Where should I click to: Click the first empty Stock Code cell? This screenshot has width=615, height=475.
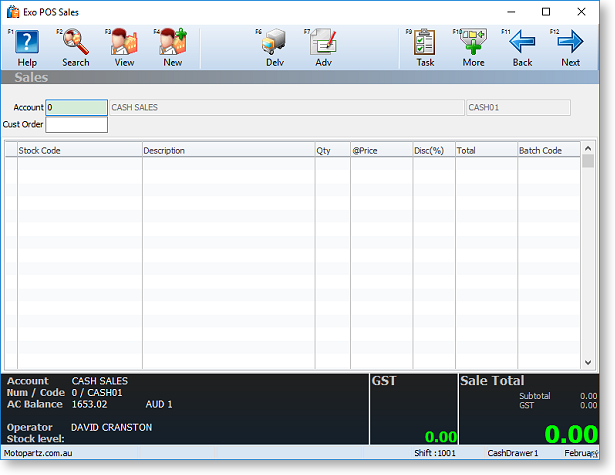pyautogui.click(x=79, y=165)
